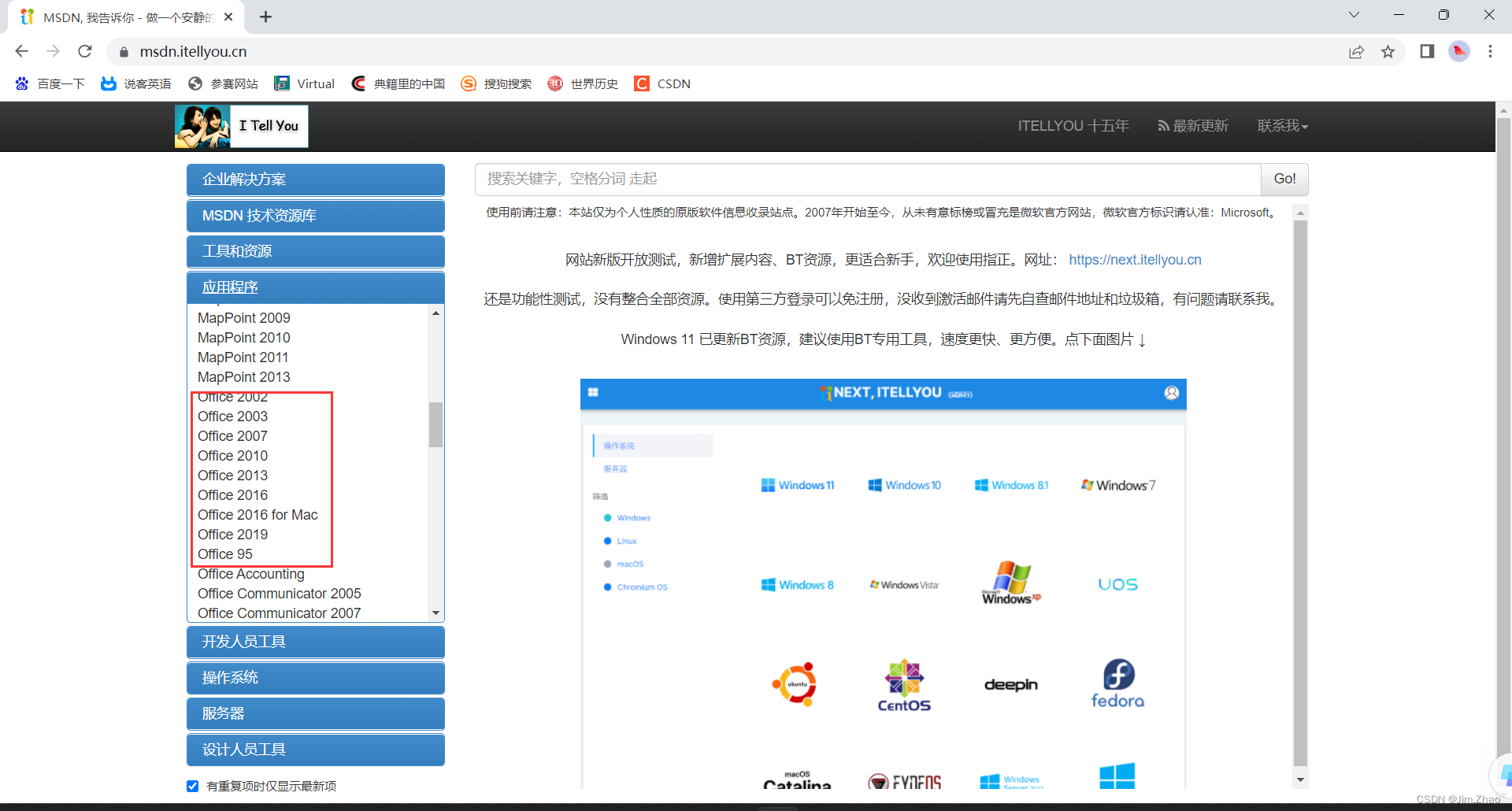The width and height of the screenshot is (1512, 811).
Task: Open ITELLYOU 十五年 nav link
Action: coord(1073,126)
